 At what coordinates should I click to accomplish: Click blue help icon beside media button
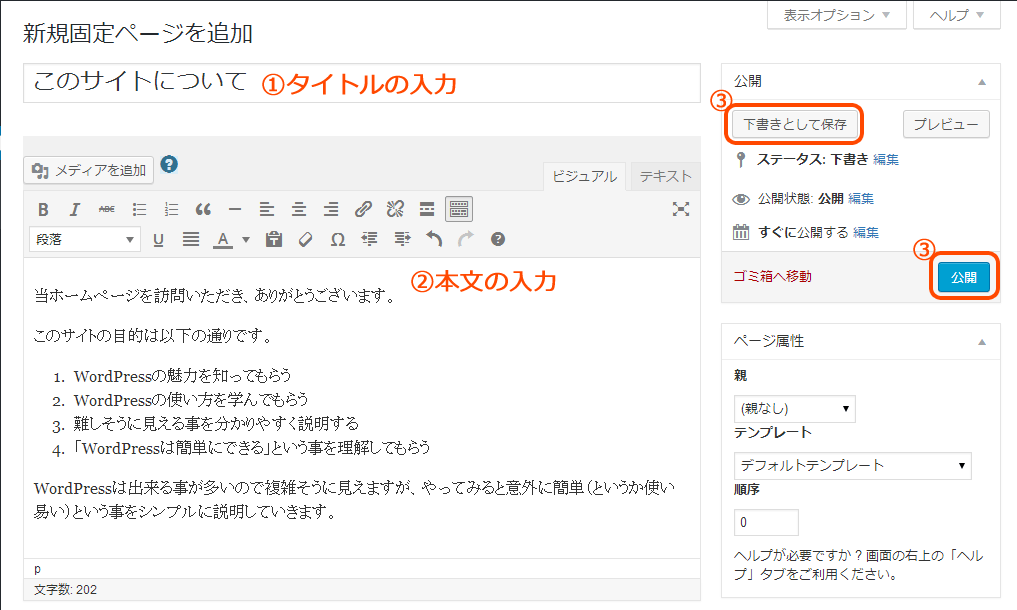169,165
